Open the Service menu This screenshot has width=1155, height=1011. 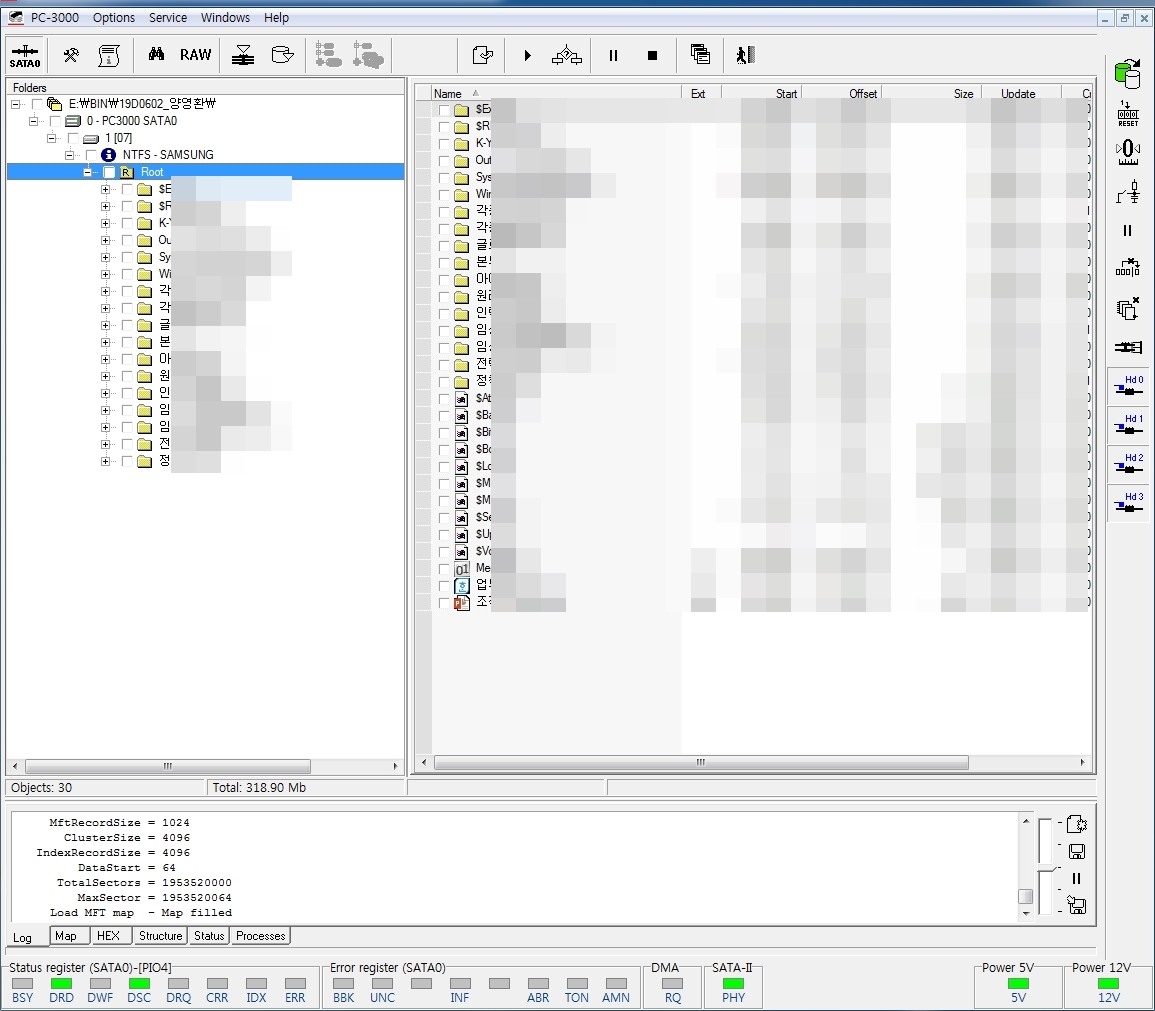click(x=168, y=18)
